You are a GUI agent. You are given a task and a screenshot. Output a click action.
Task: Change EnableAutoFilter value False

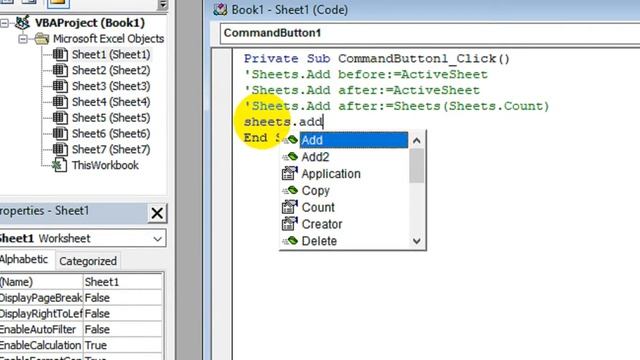123,330
